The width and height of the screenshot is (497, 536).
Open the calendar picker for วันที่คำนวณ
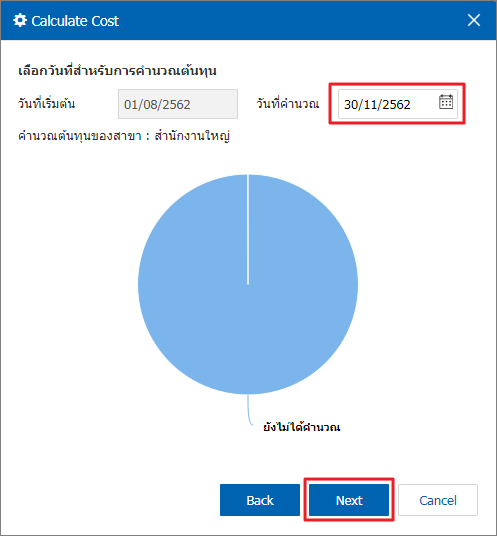[446, 102]
